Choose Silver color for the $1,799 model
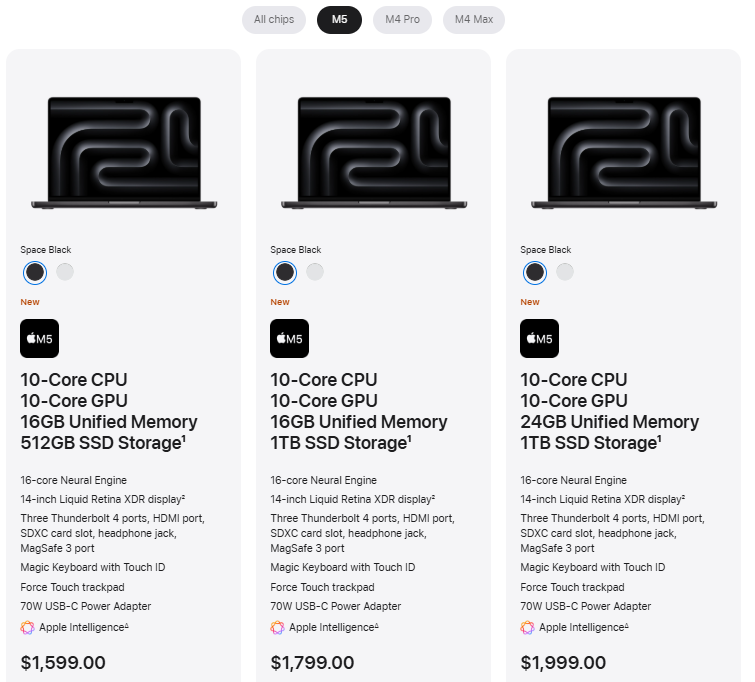Screen dimensions: 755x682 pyautogui.click(x=315, y=272)
